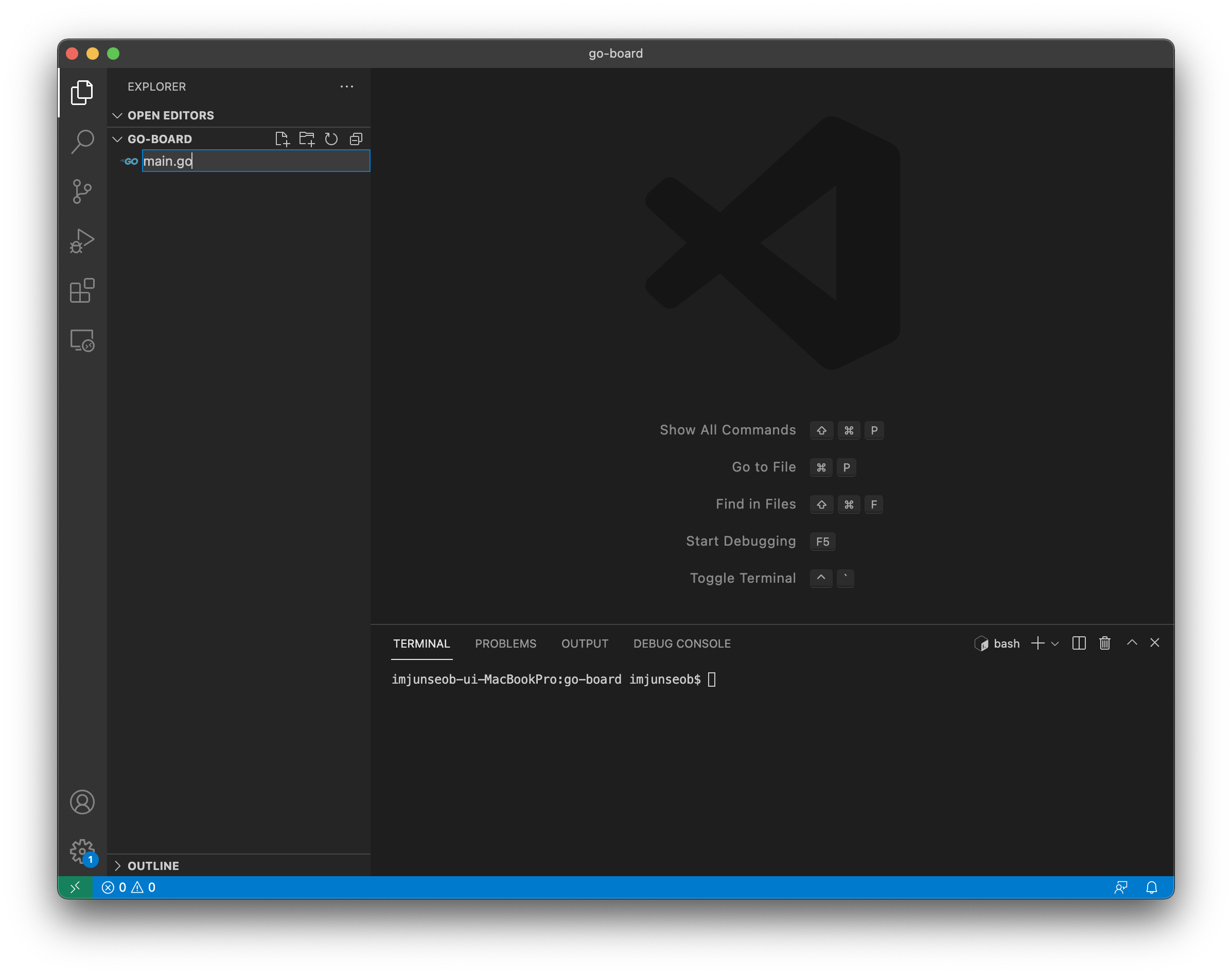
Task: Open the Search view in activity bar
Action: coord(82,142)
